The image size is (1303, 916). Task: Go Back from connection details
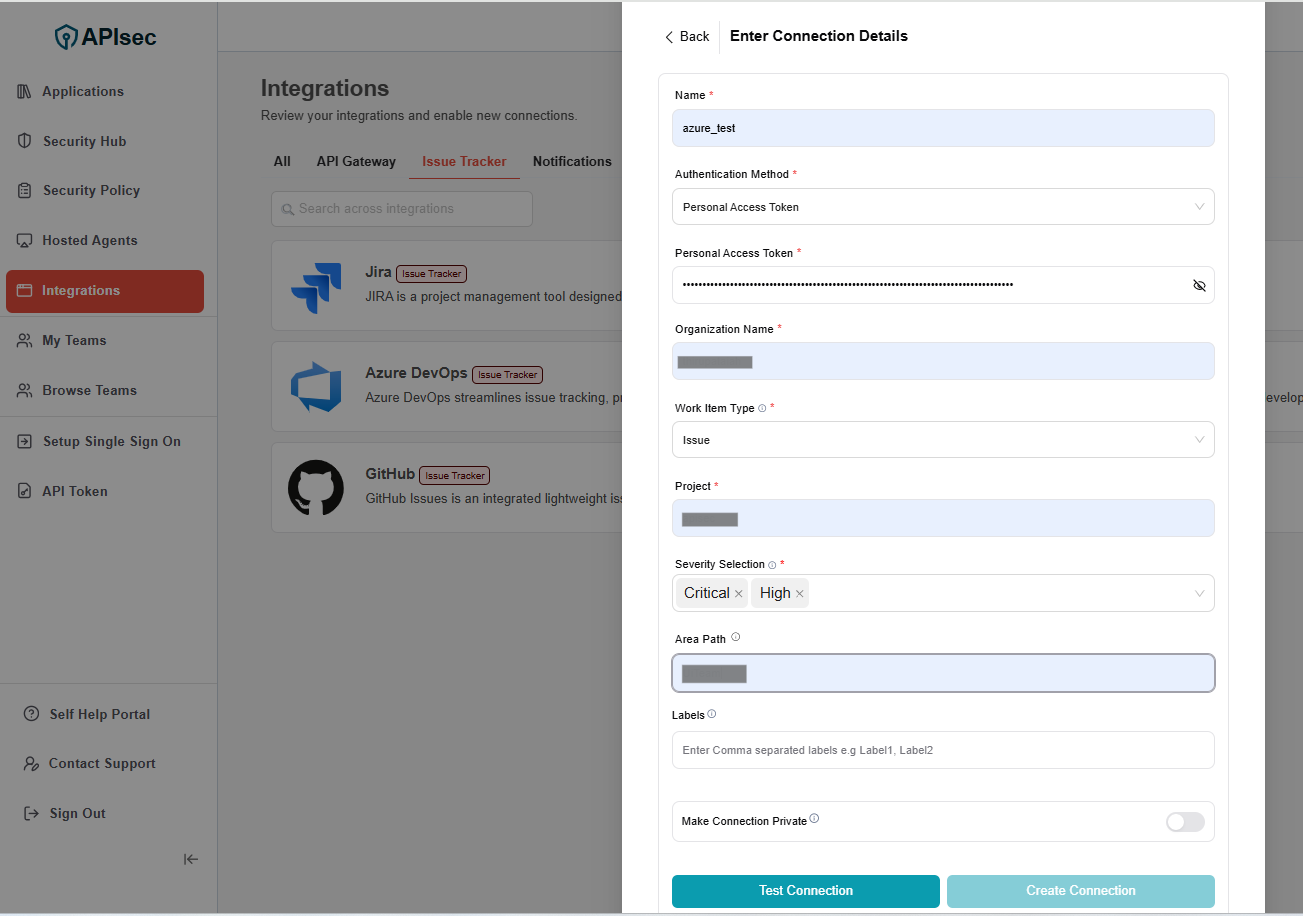point(687,37)
